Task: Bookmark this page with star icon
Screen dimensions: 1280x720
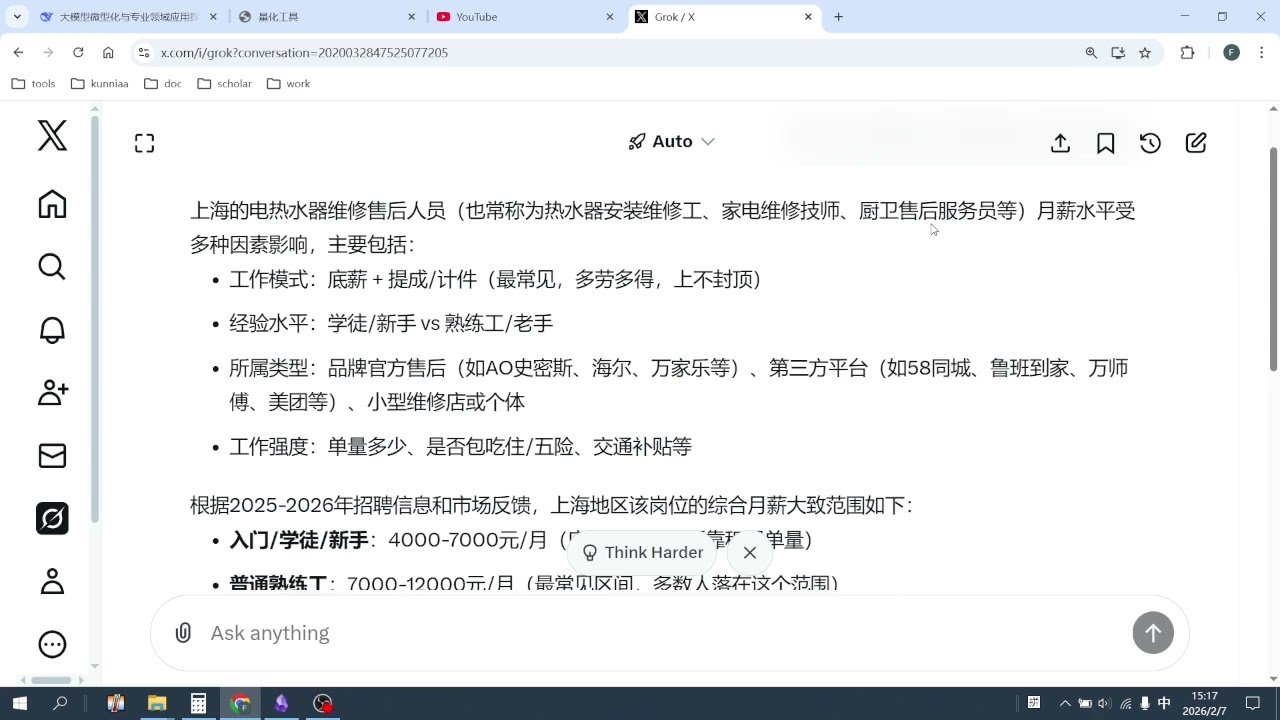Action: pos(1145,53)
